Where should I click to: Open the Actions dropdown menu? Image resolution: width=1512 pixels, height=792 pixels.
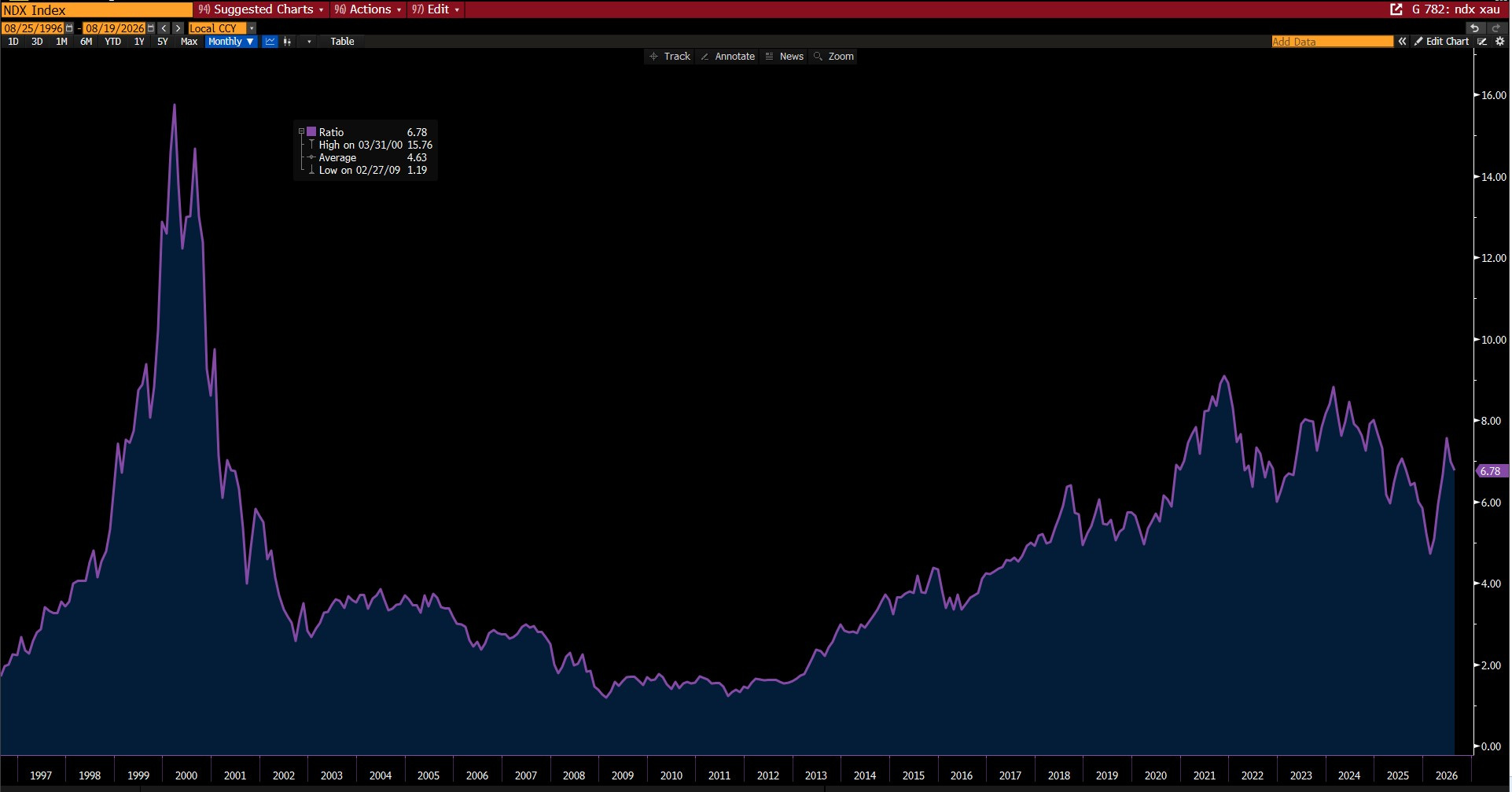click(x=368, y=9)
